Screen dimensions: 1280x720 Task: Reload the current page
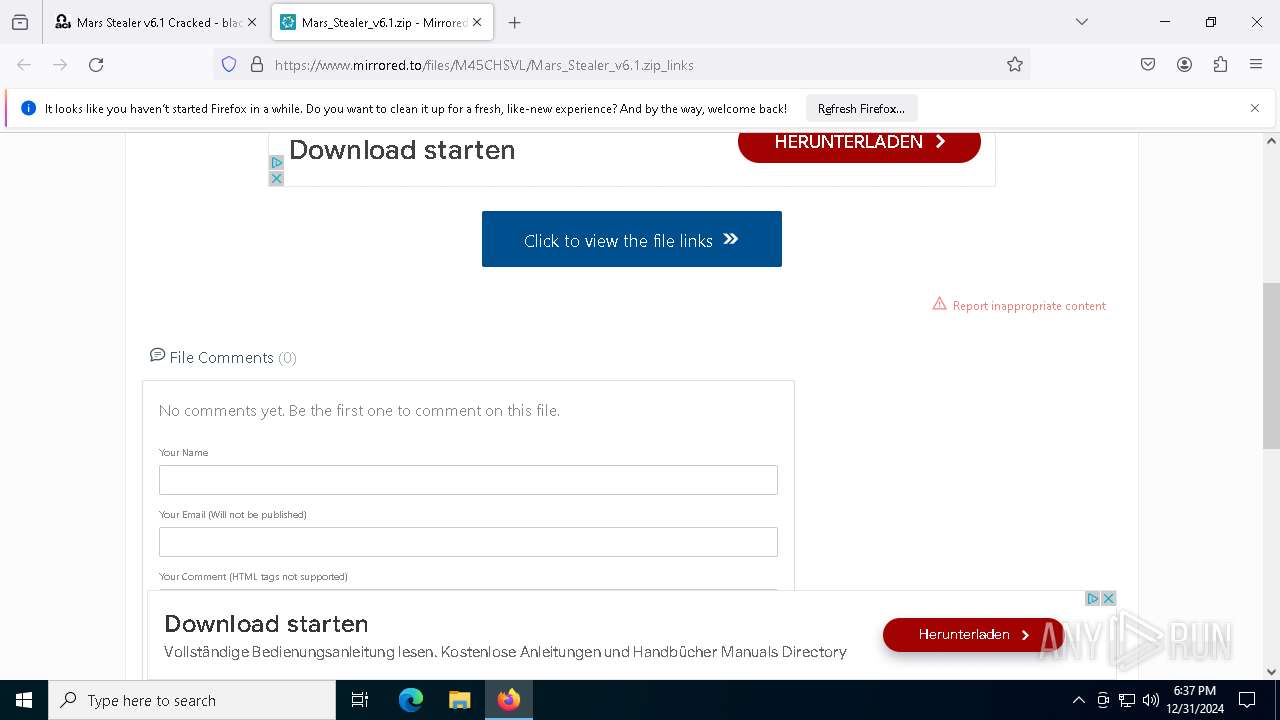tap(96, 65)
